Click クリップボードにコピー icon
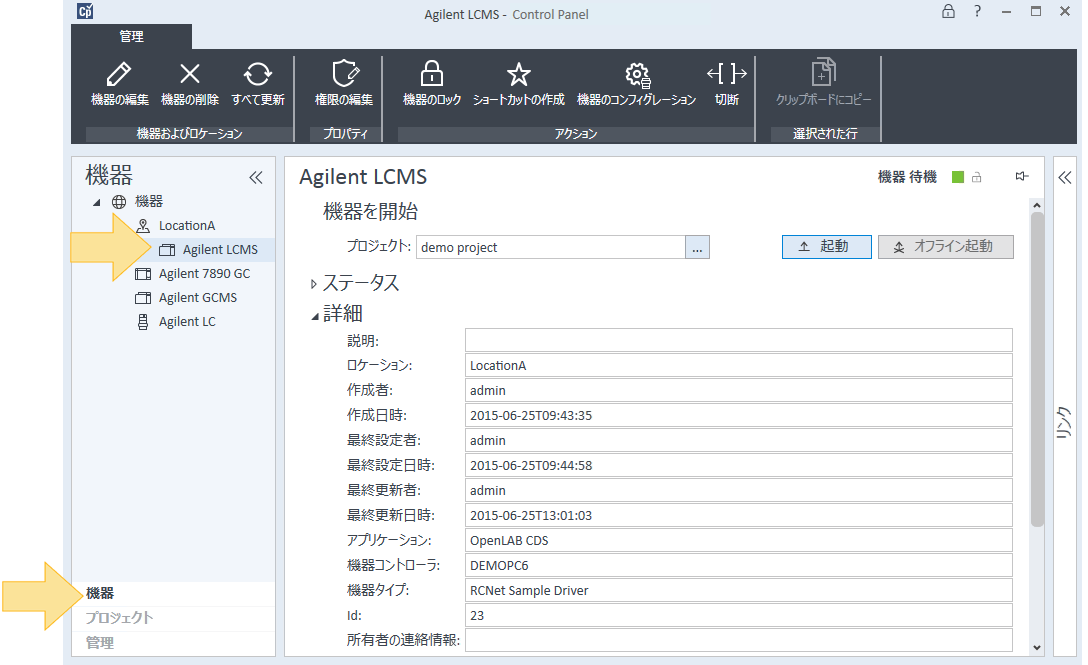The image size is (1088, 665). 824,72
